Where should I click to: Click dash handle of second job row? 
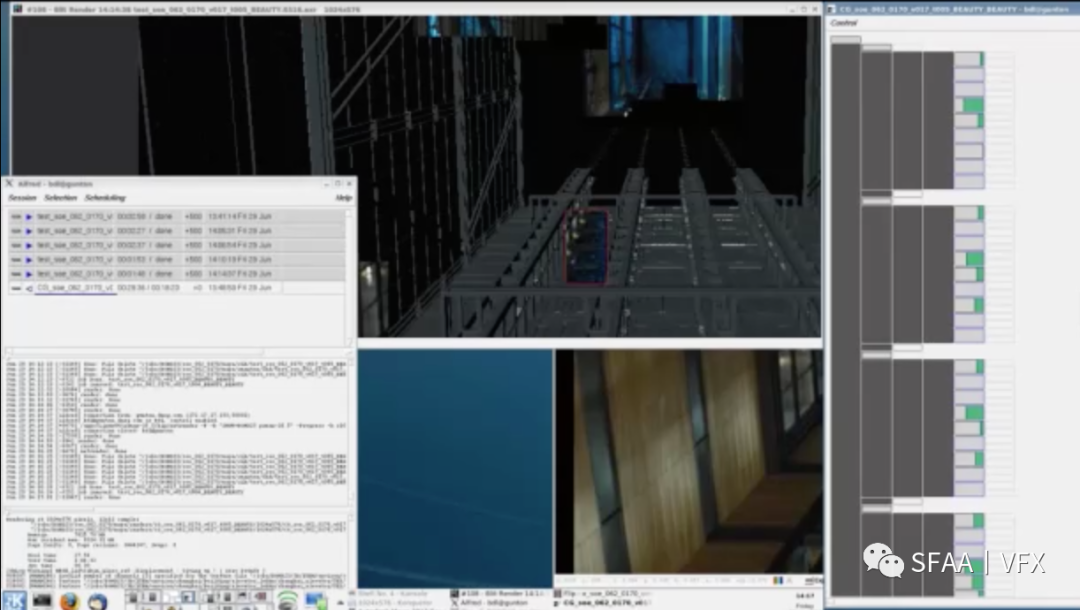tap(16, 231)
